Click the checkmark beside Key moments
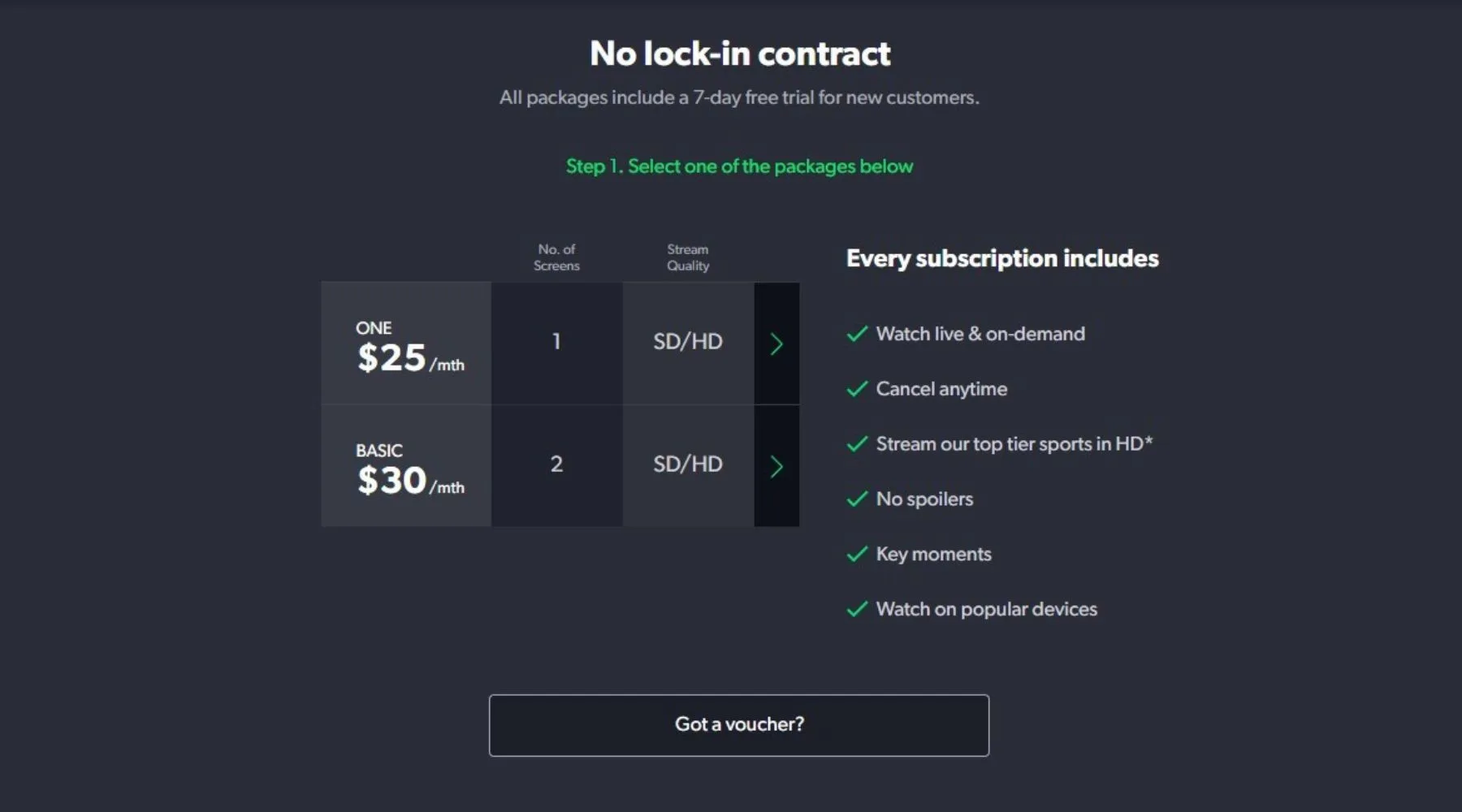The image size is (1462, 812). 857,555
